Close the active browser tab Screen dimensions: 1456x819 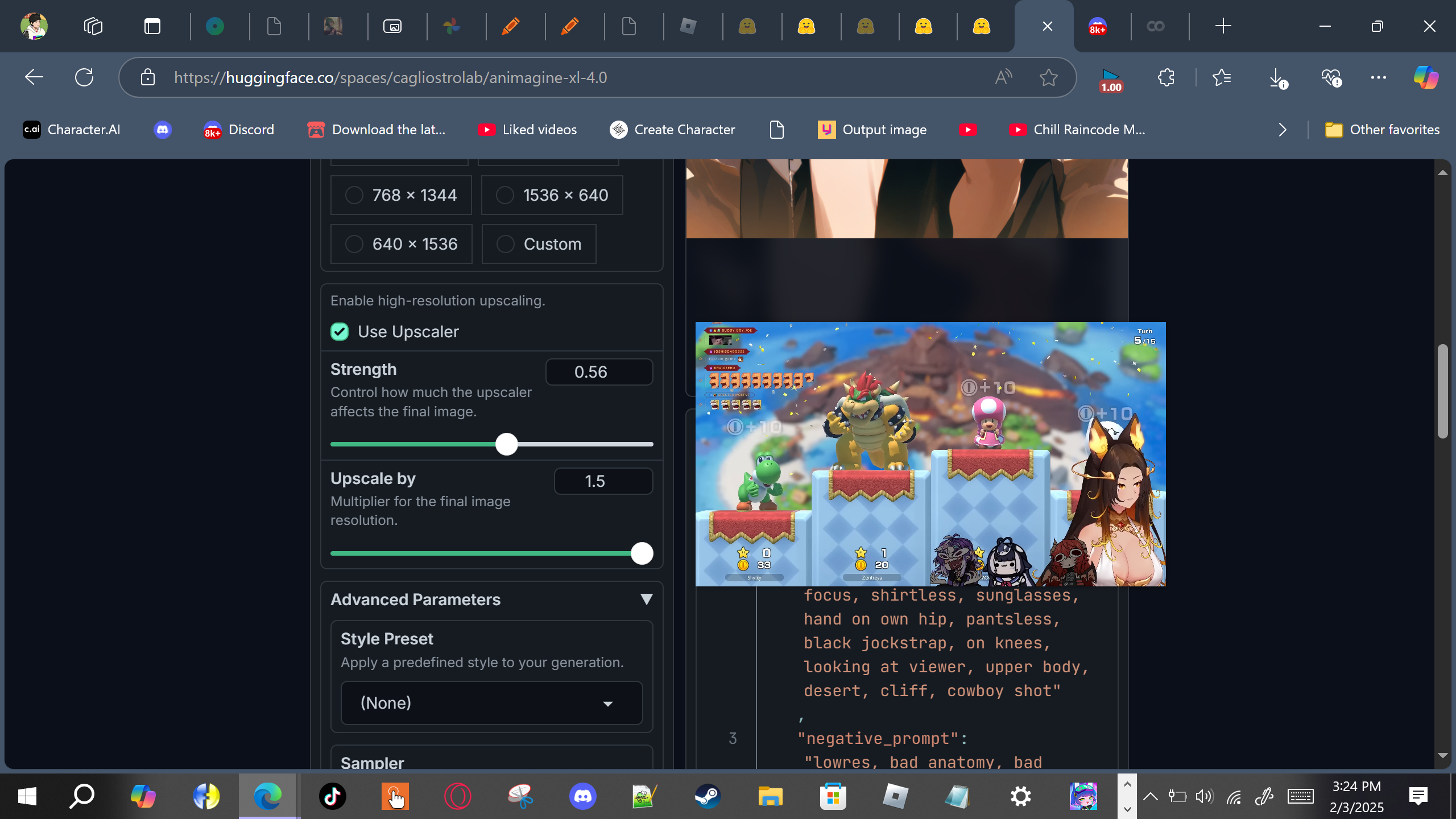1048,26
